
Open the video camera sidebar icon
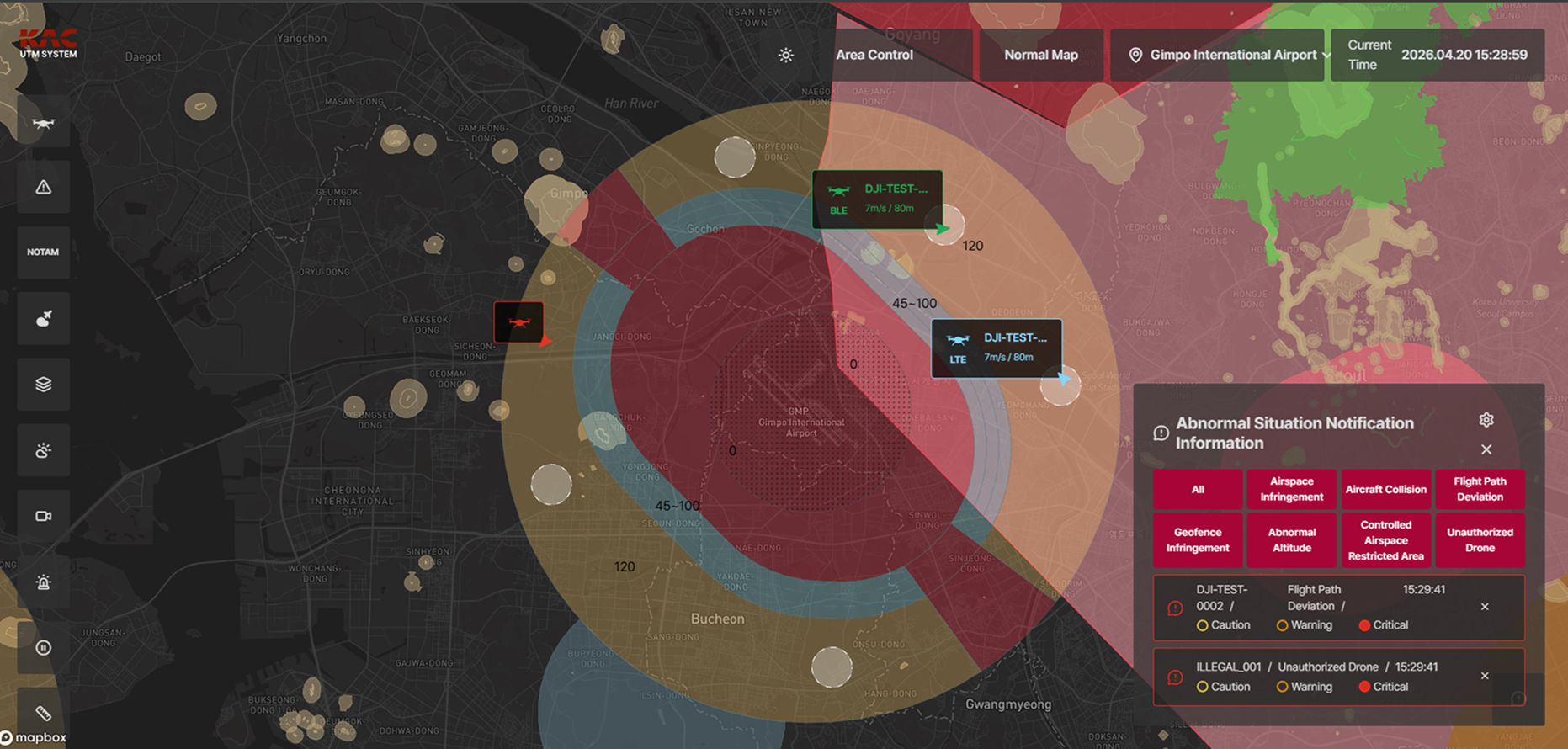point(43,516)
